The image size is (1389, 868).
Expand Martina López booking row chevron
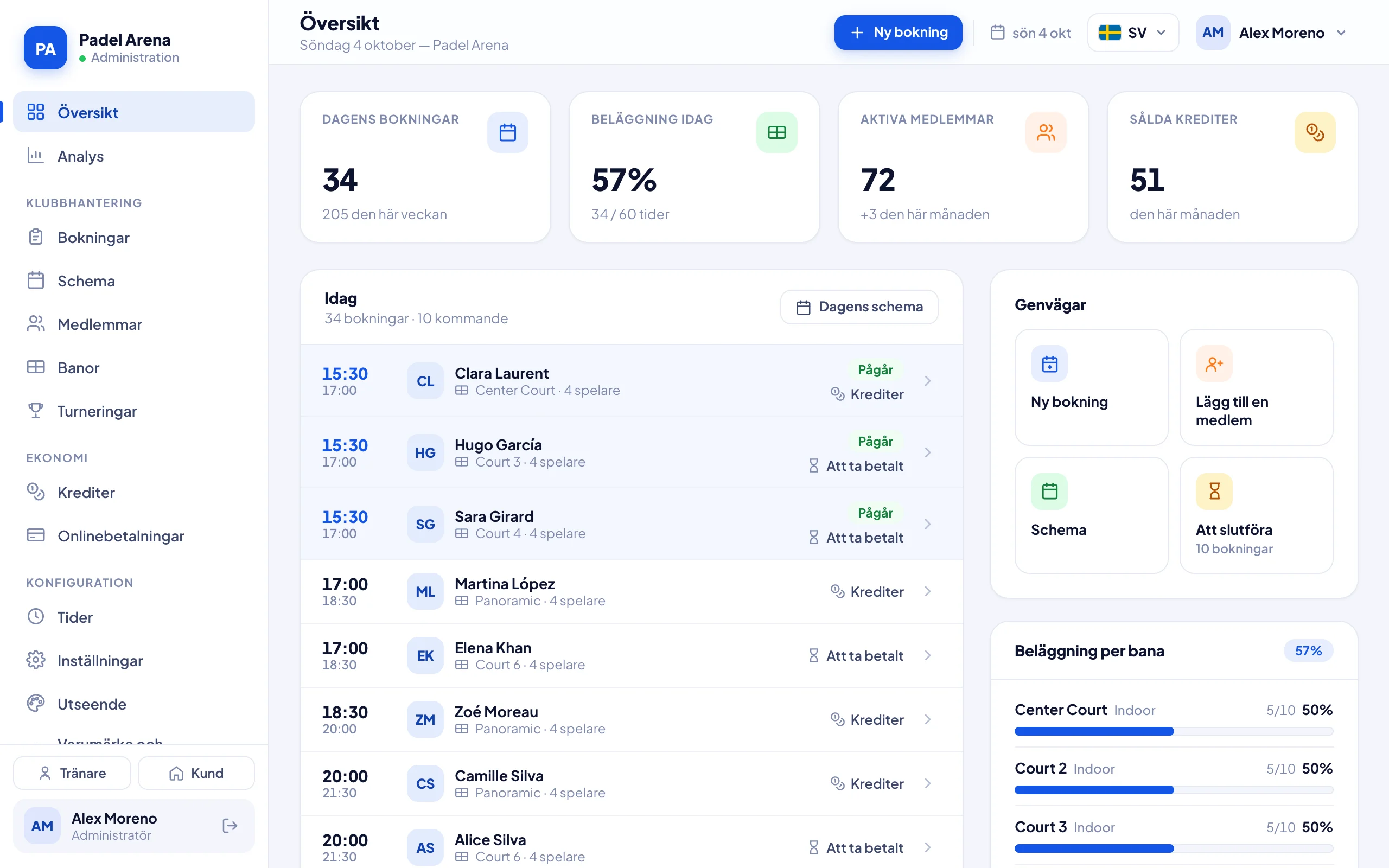point(927,592)
